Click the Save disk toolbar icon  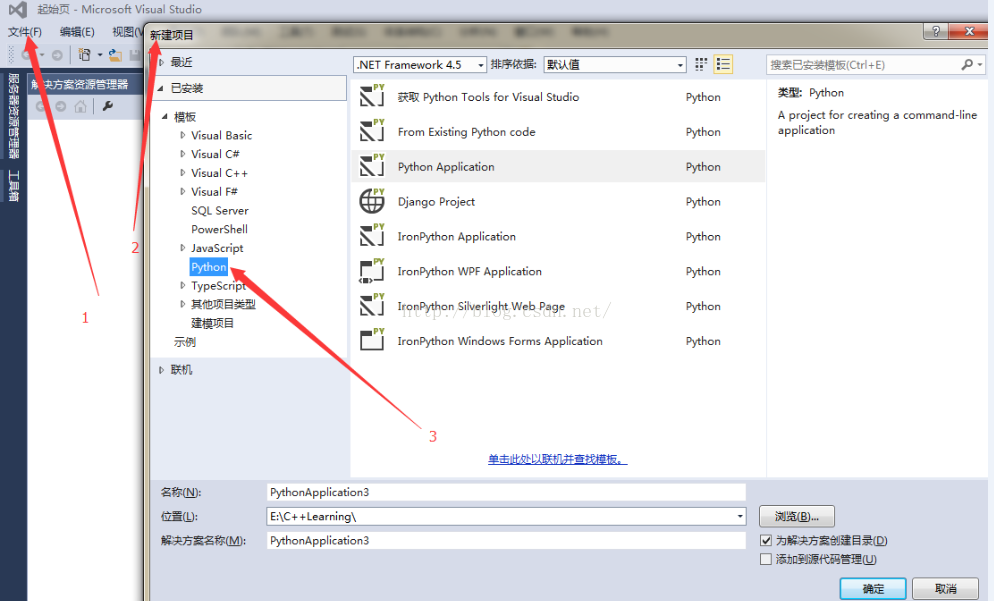(134, 55)
